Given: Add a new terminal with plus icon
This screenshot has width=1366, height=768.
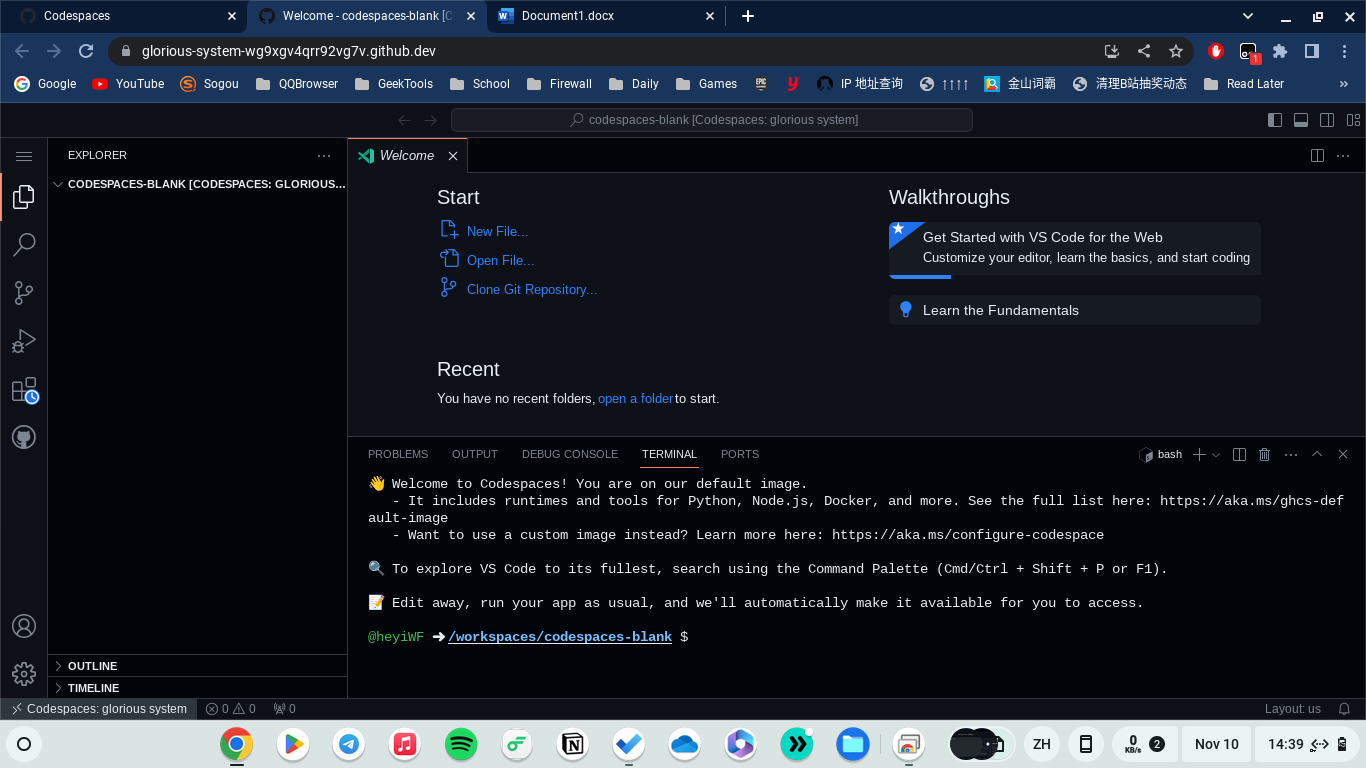Looking at the screenshot, I should tap(1199, 454).
